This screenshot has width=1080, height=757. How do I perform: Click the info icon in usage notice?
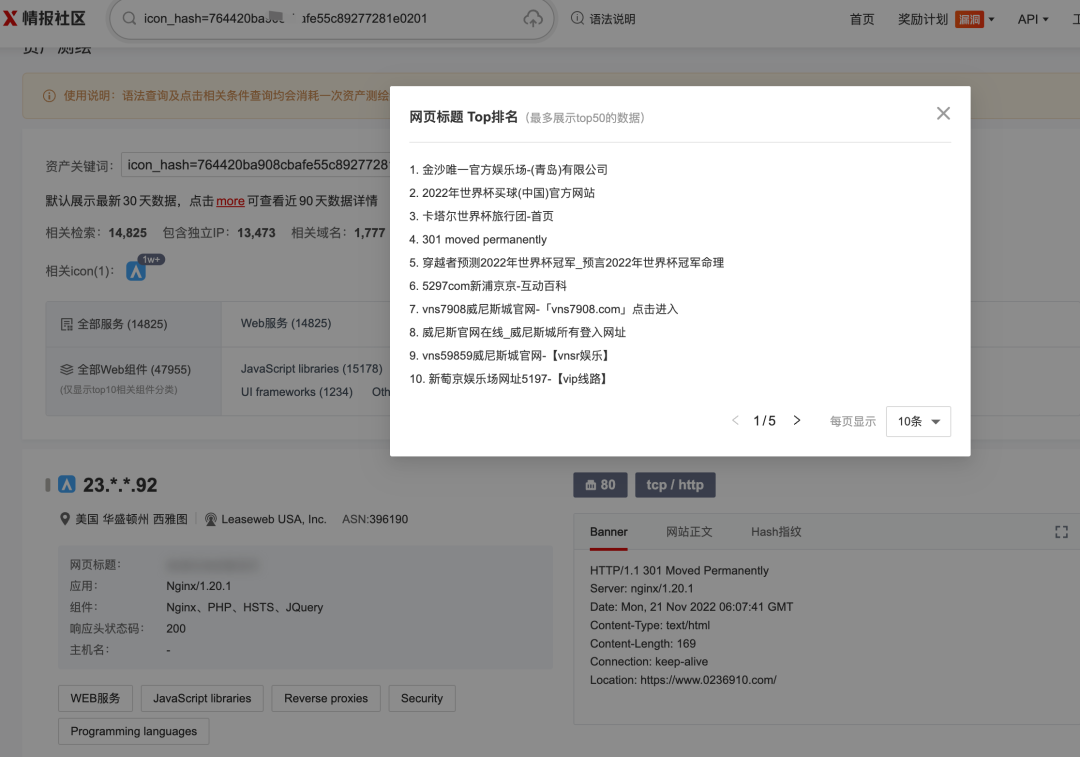point(49,96)
